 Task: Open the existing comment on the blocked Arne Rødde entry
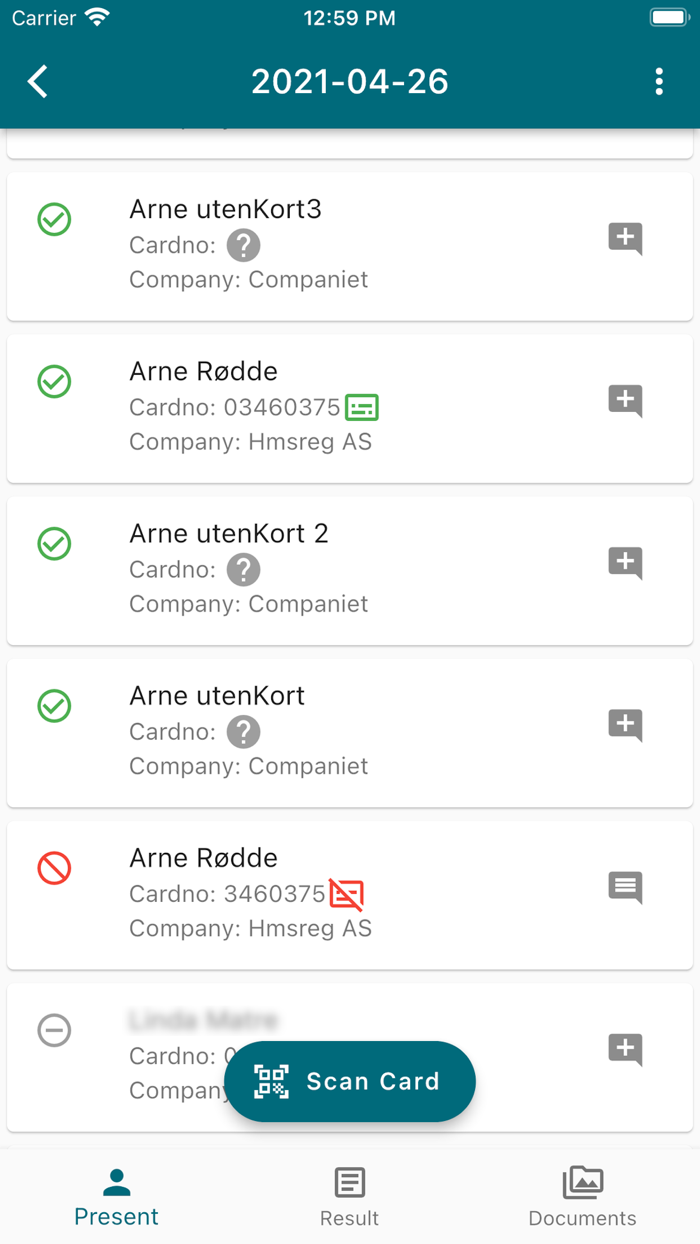pos(624,887)
